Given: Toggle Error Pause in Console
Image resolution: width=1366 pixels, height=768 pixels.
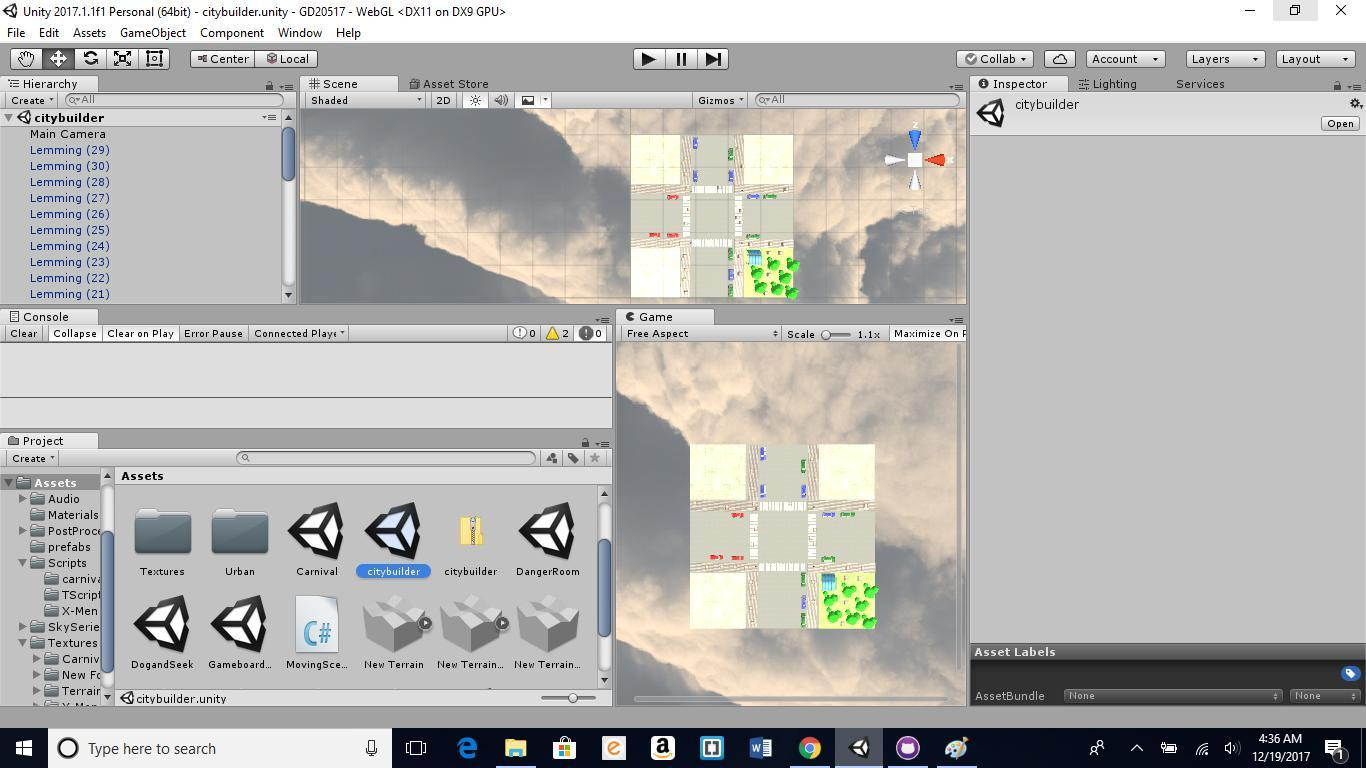Looking at the screenshot, I should [213, 333].
